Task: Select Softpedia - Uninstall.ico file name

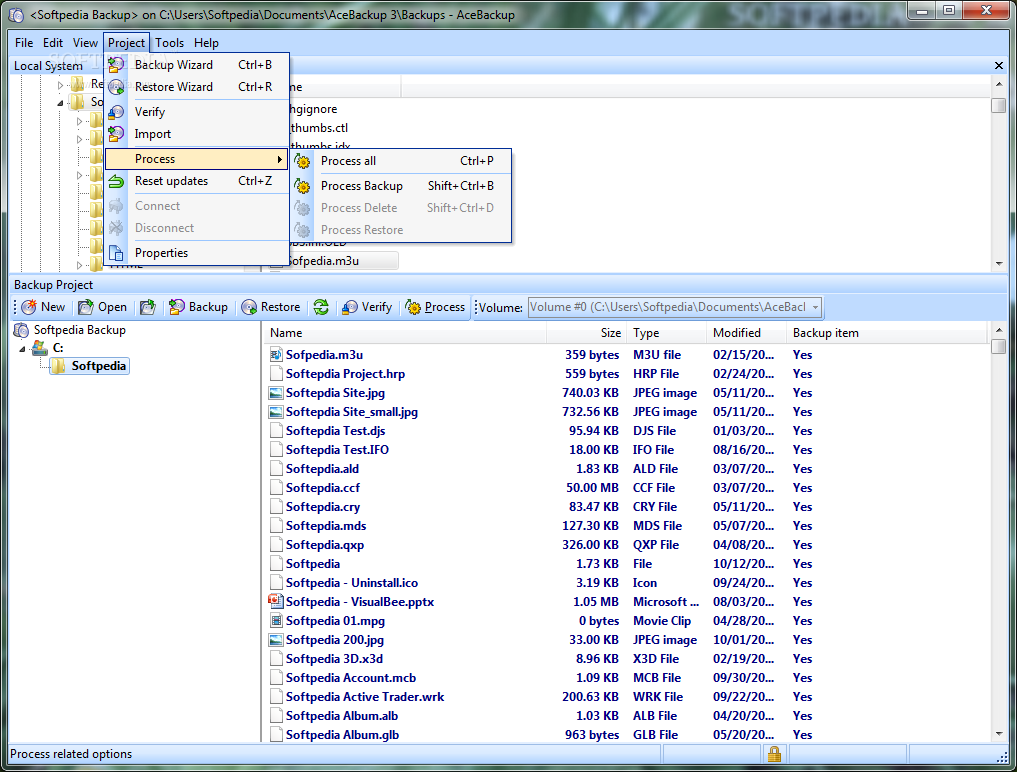Action: tap(352, 583)
